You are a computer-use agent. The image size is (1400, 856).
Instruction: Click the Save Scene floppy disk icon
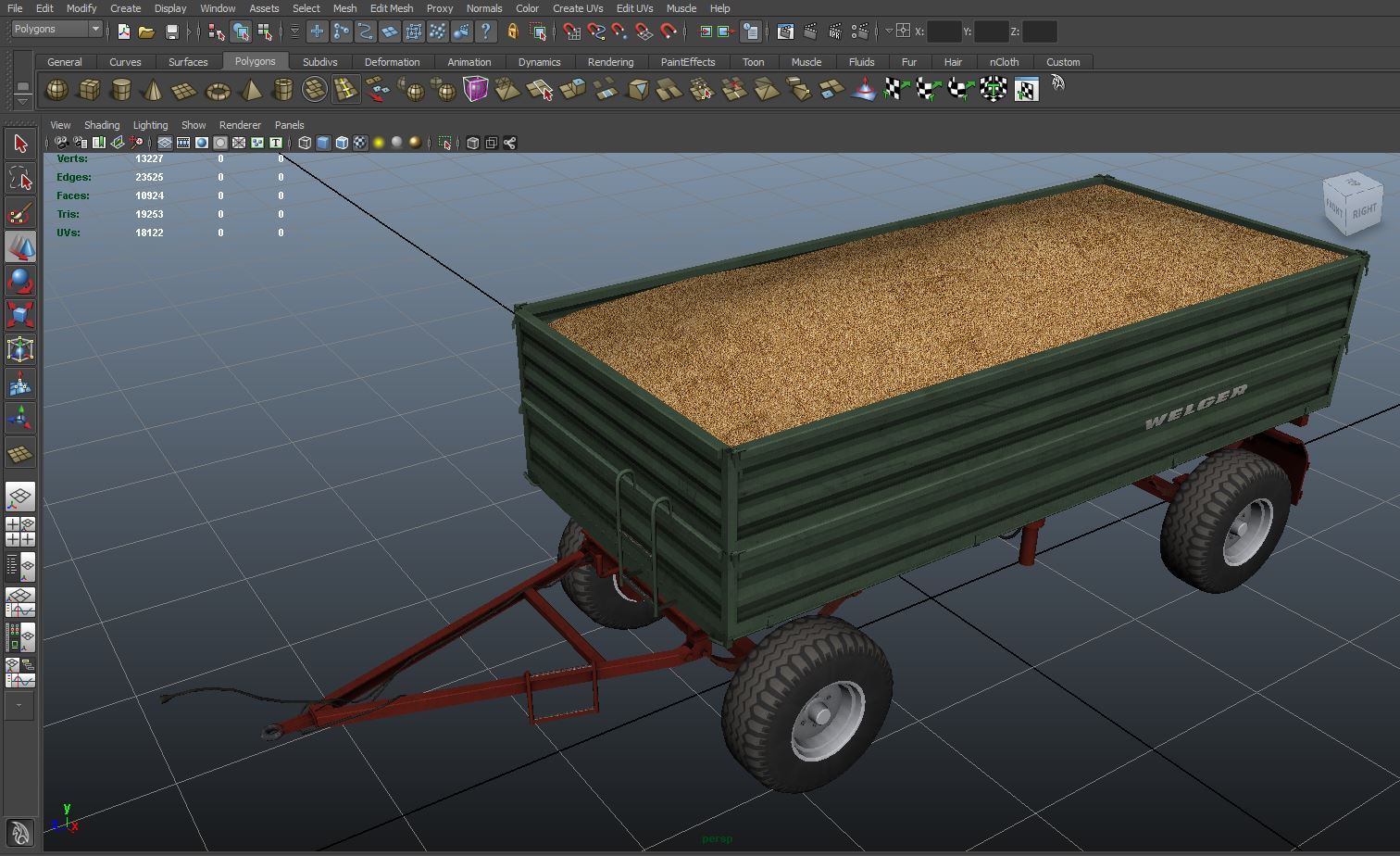(x=171, y=31)
